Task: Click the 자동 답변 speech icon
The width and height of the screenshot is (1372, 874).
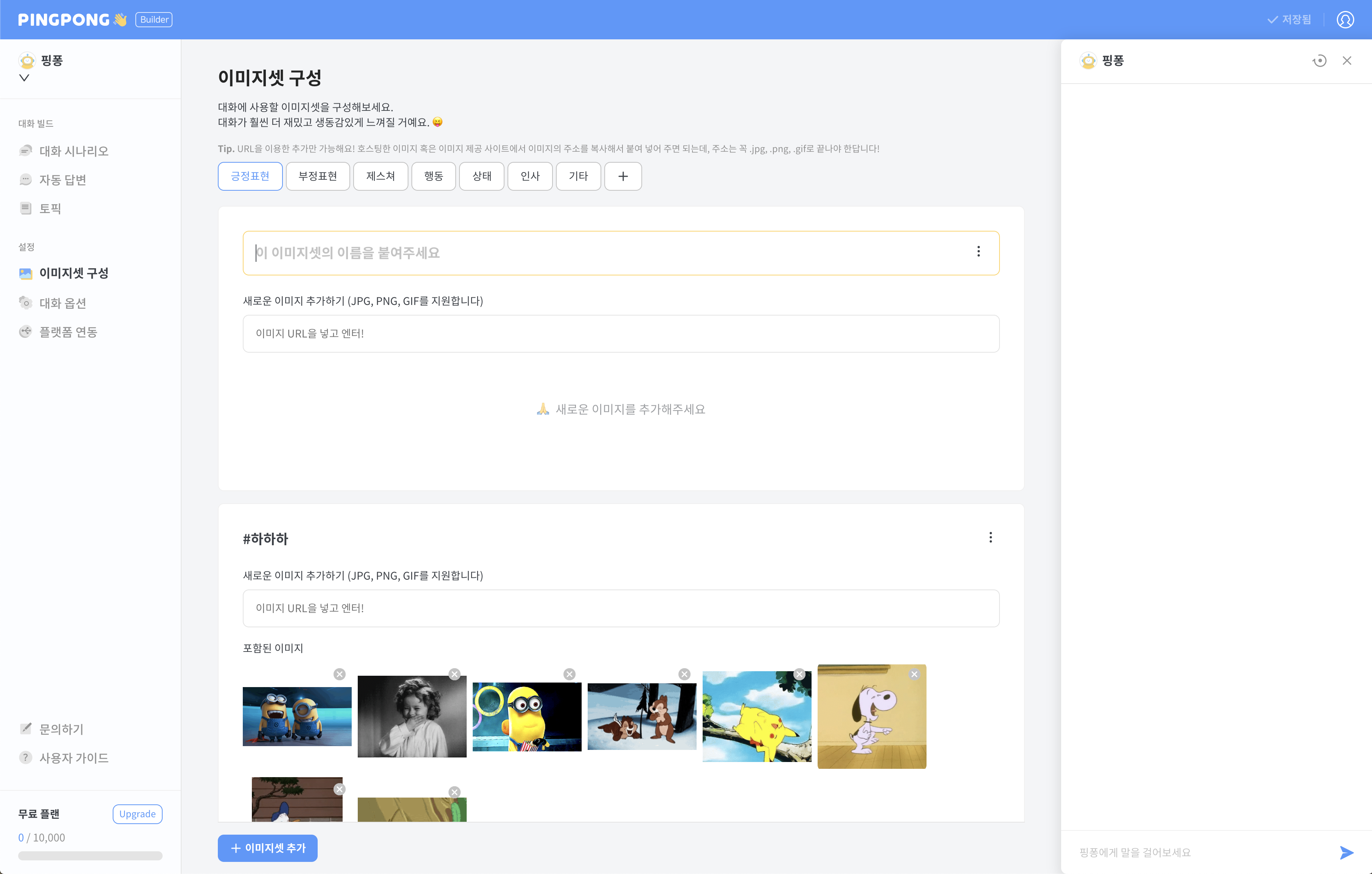Action: pyautogui.click(x=26, y=180)
